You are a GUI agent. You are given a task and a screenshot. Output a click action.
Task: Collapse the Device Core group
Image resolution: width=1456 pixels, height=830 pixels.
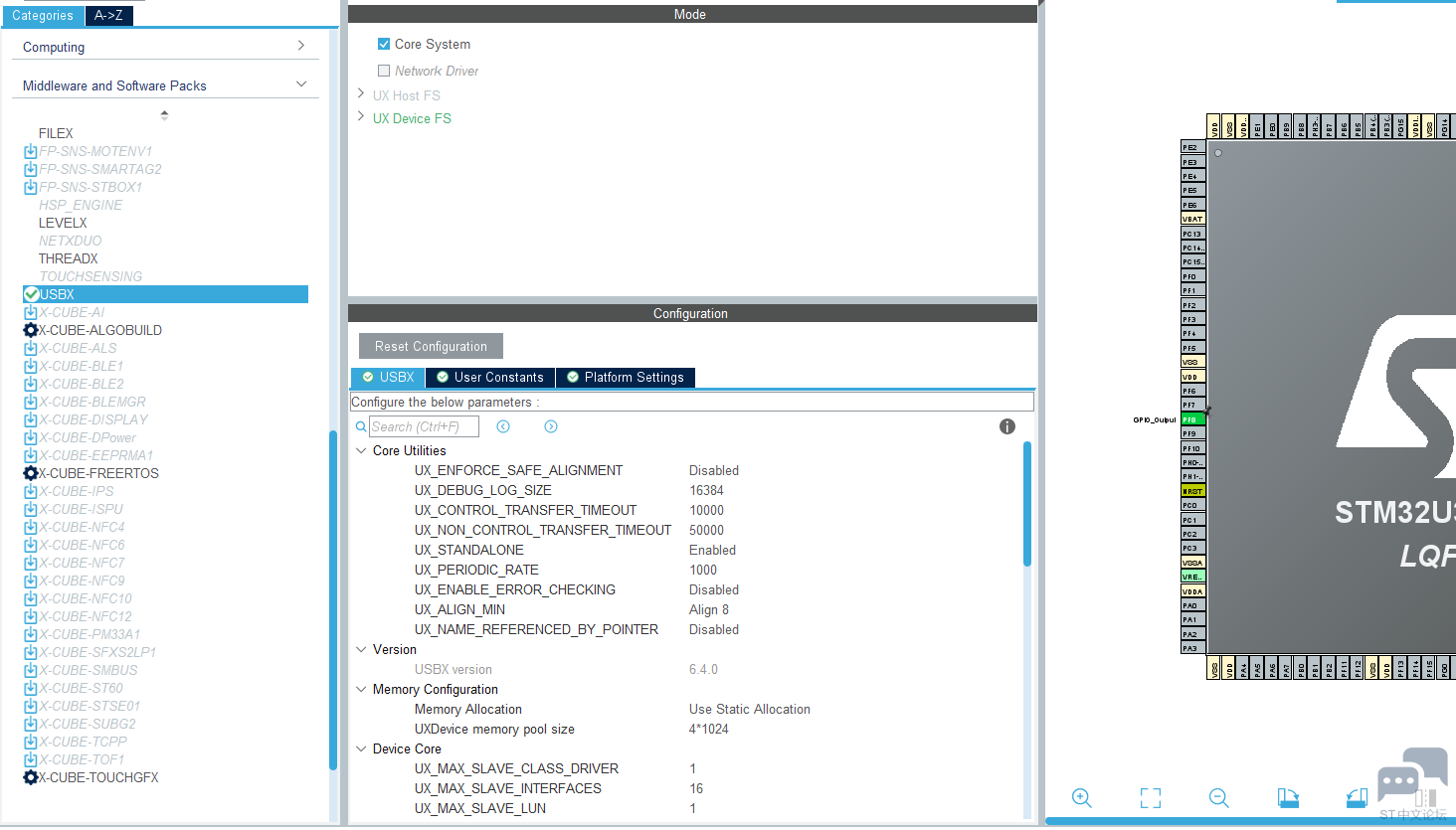point(361,748)
